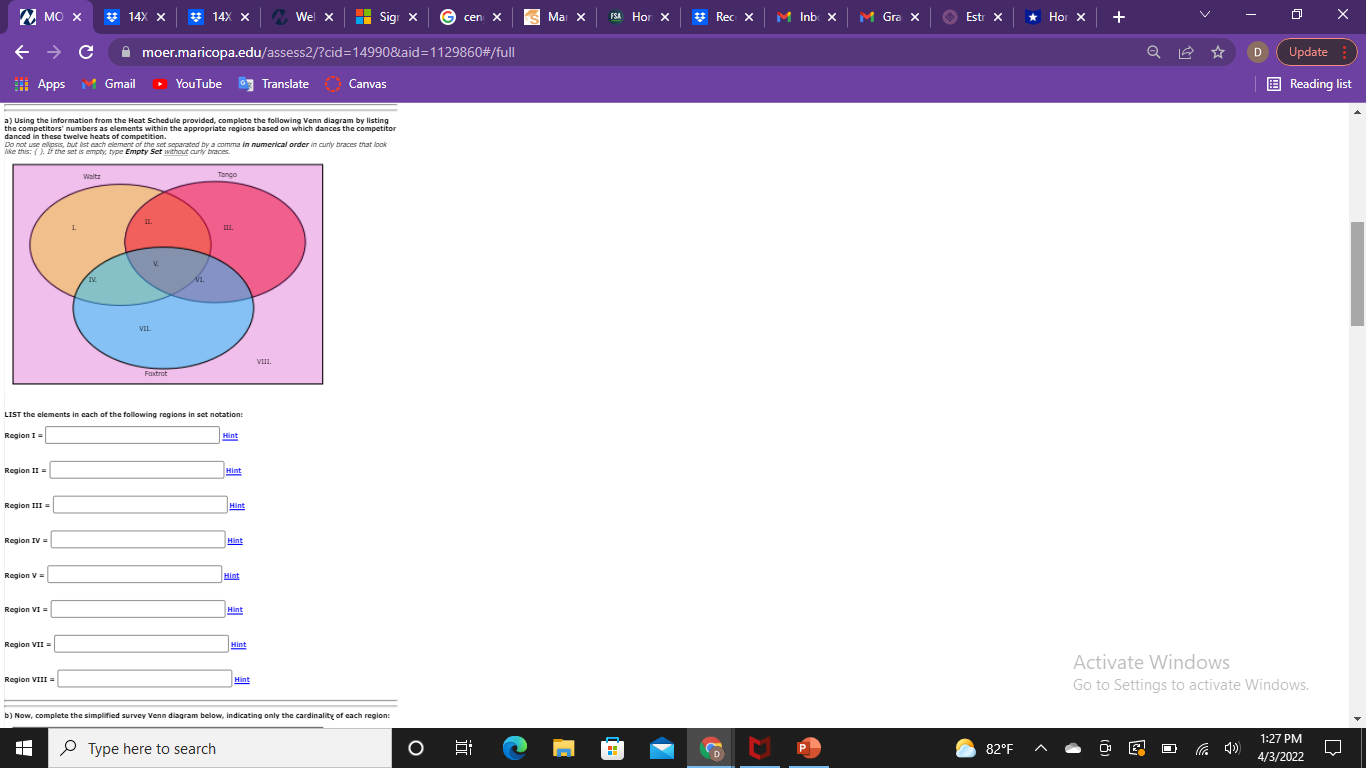Click the Hint link for Region VI

235,610
